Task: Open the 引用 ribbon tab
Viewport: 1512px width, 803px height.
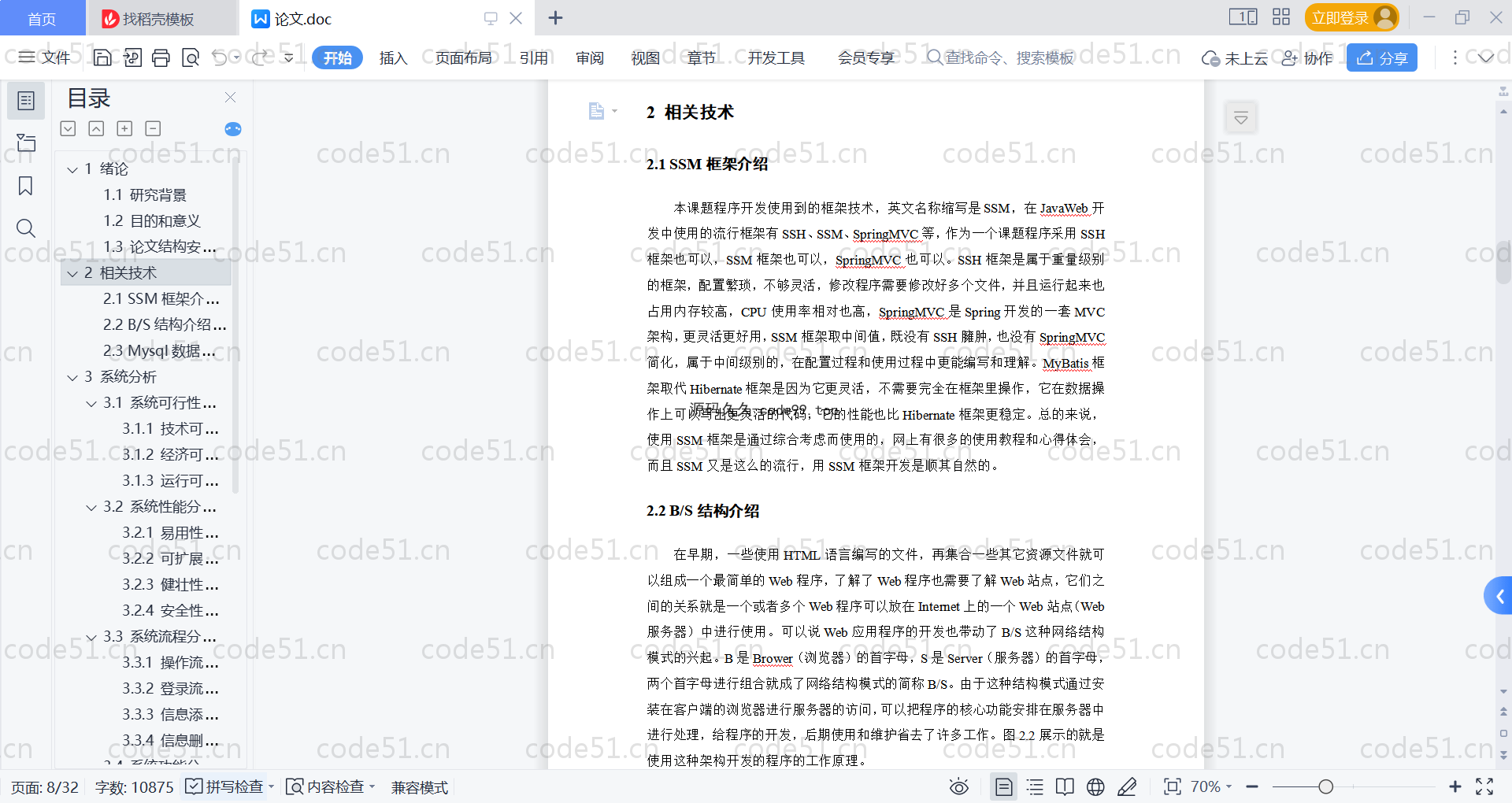Action: click(x=534, y=57)
